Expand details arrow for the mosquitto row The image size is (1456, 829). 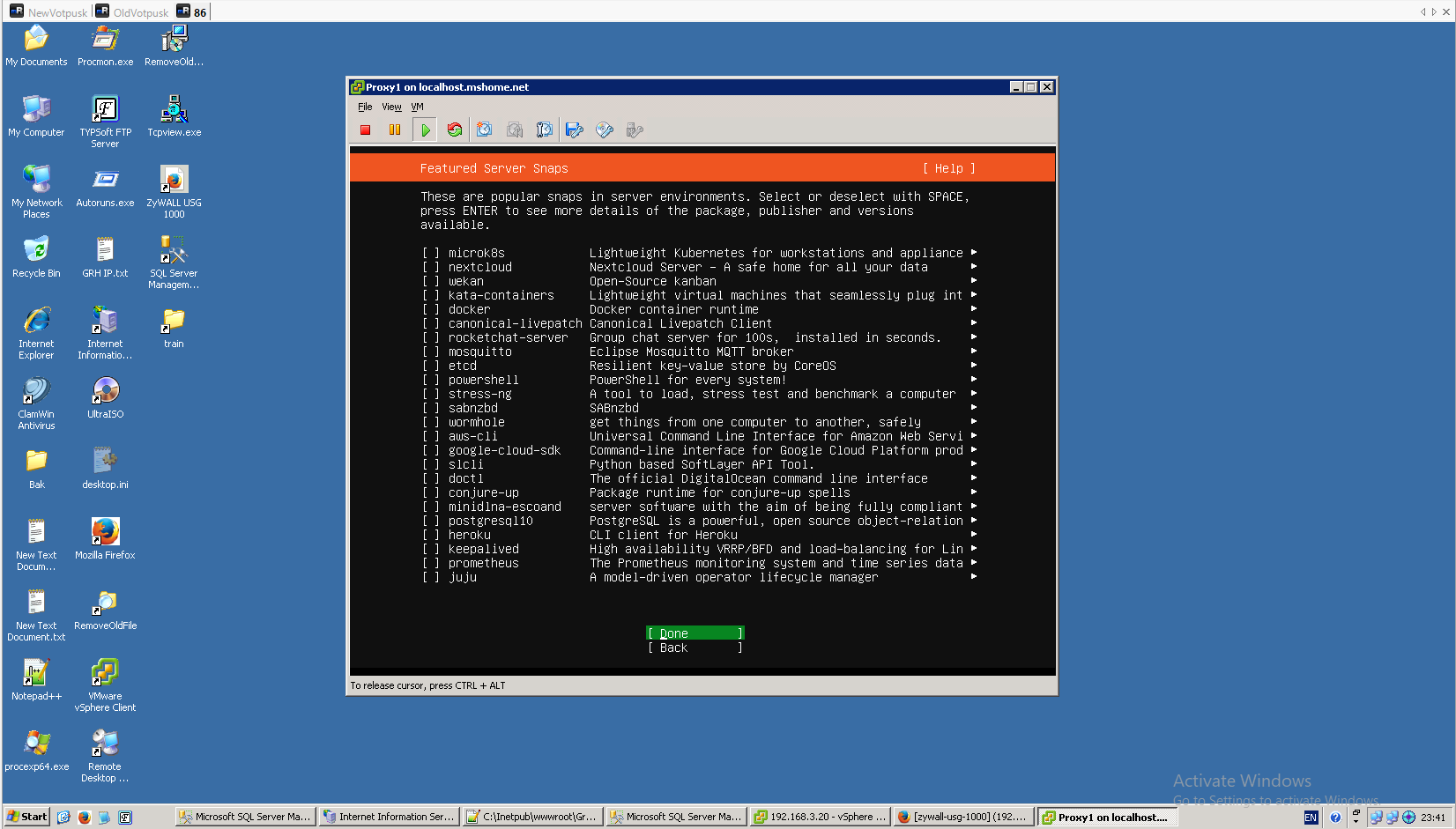[x=974, y=352]
